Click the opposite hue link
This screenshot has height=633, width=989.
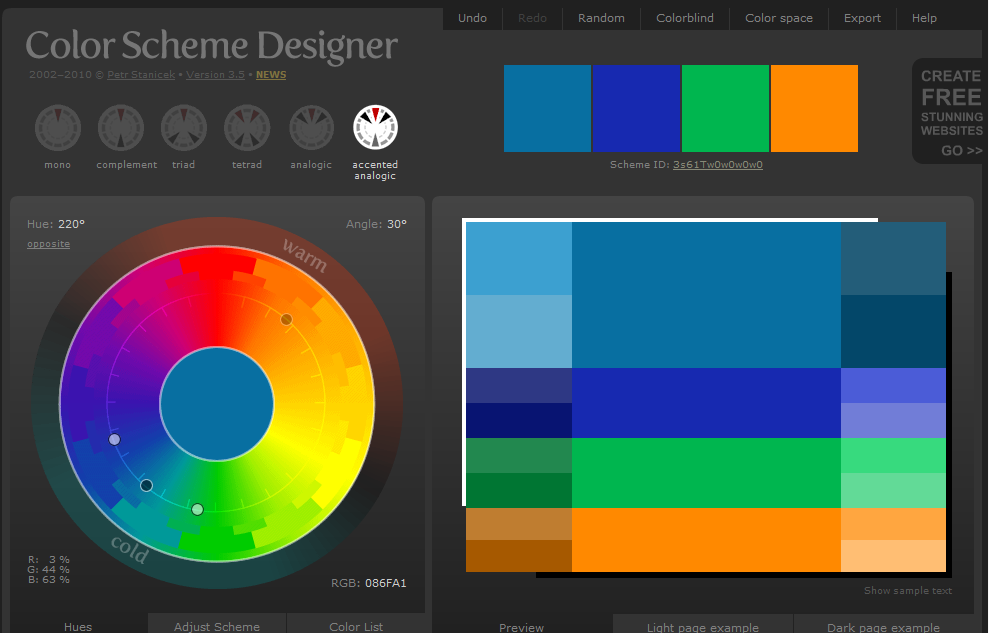click(x=48, y=244)
